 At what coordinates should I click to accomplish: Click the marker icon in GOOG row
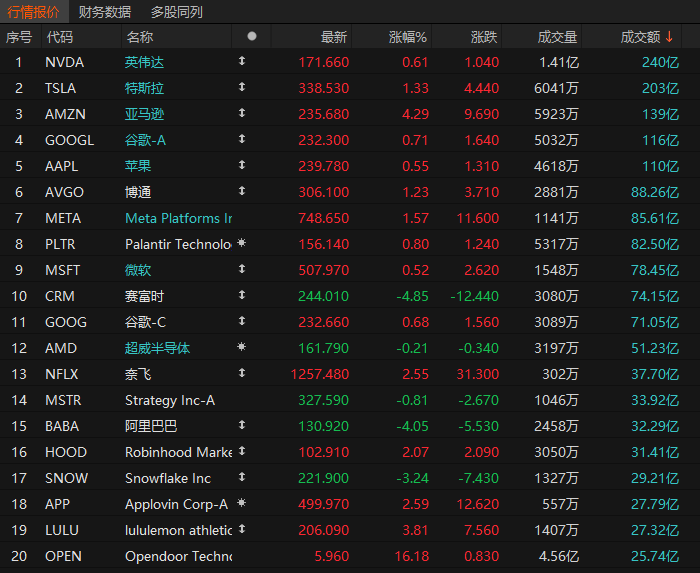(242, 320)
